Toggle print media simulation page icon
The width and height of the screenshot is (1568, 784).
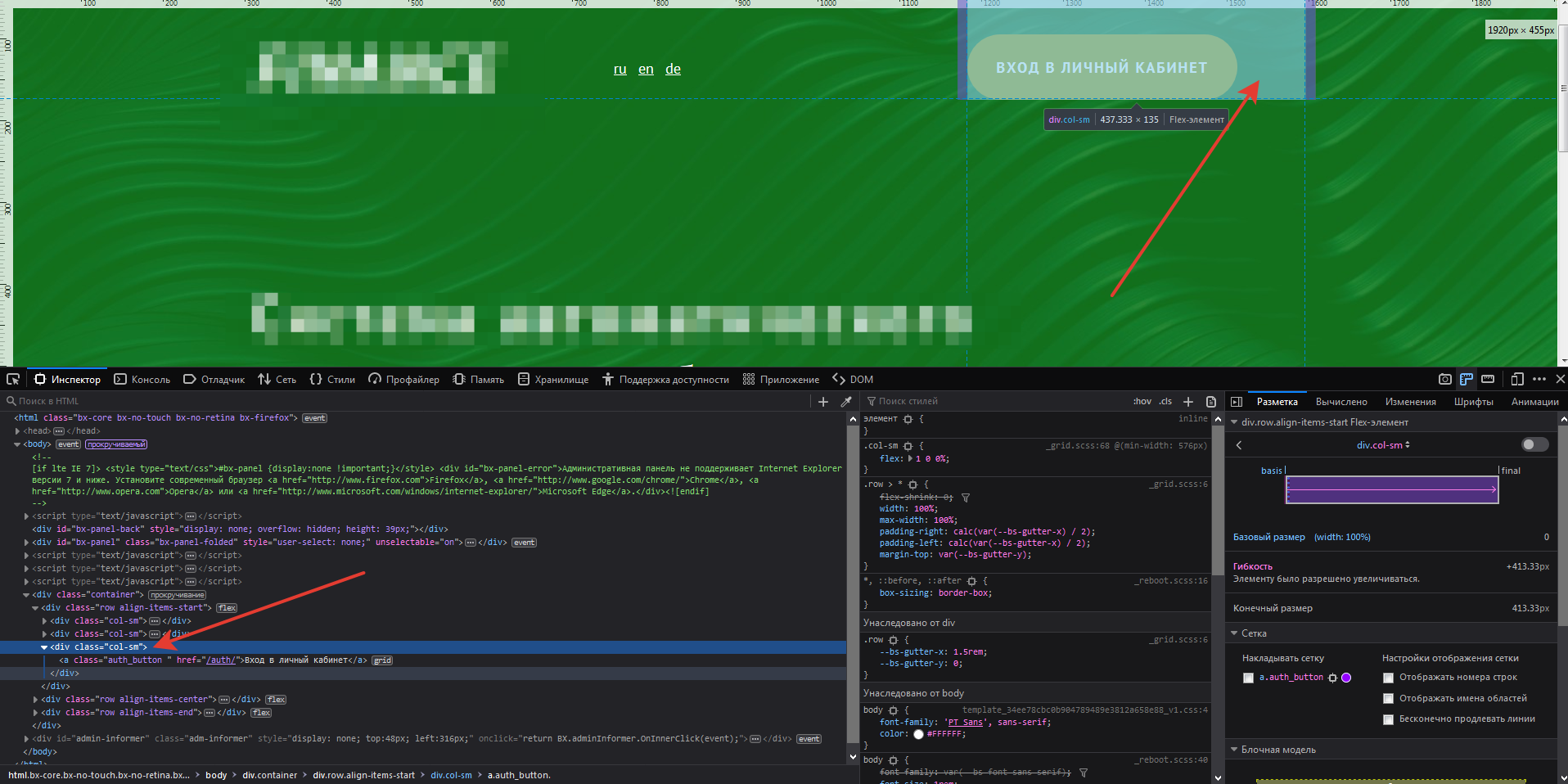1211,401
